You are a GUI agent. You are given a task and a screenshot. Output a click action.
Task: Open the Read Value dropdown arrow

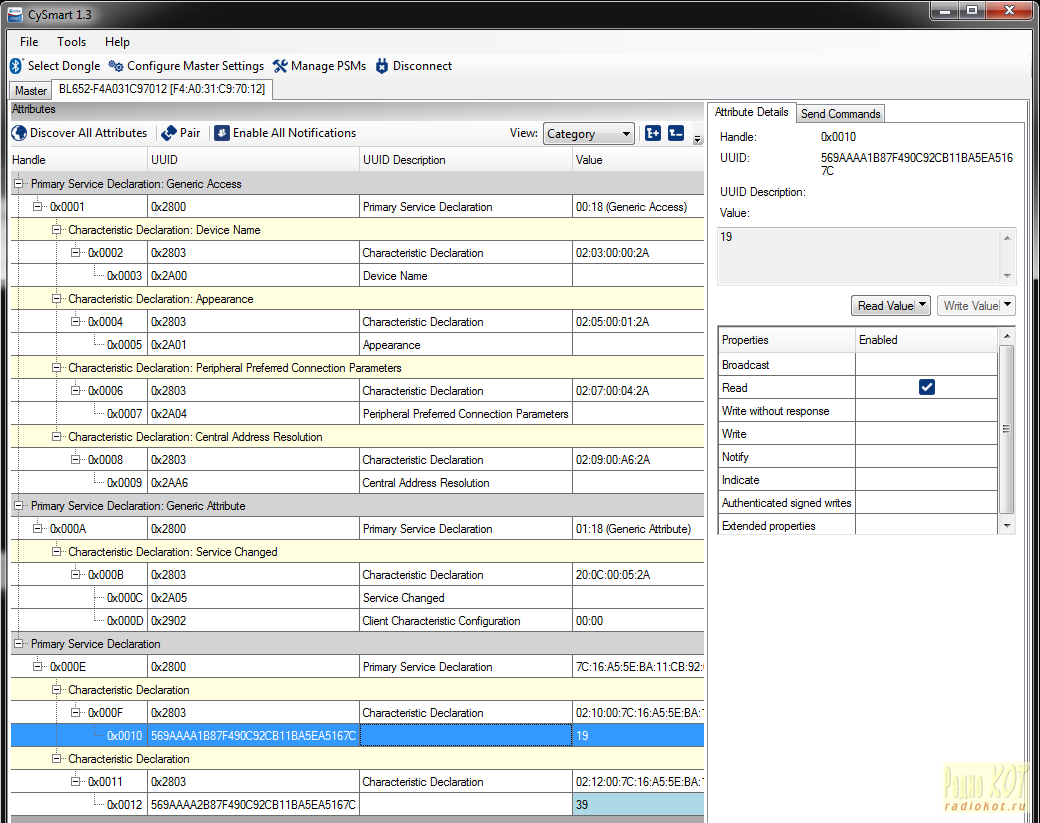[x=922, y=305]
